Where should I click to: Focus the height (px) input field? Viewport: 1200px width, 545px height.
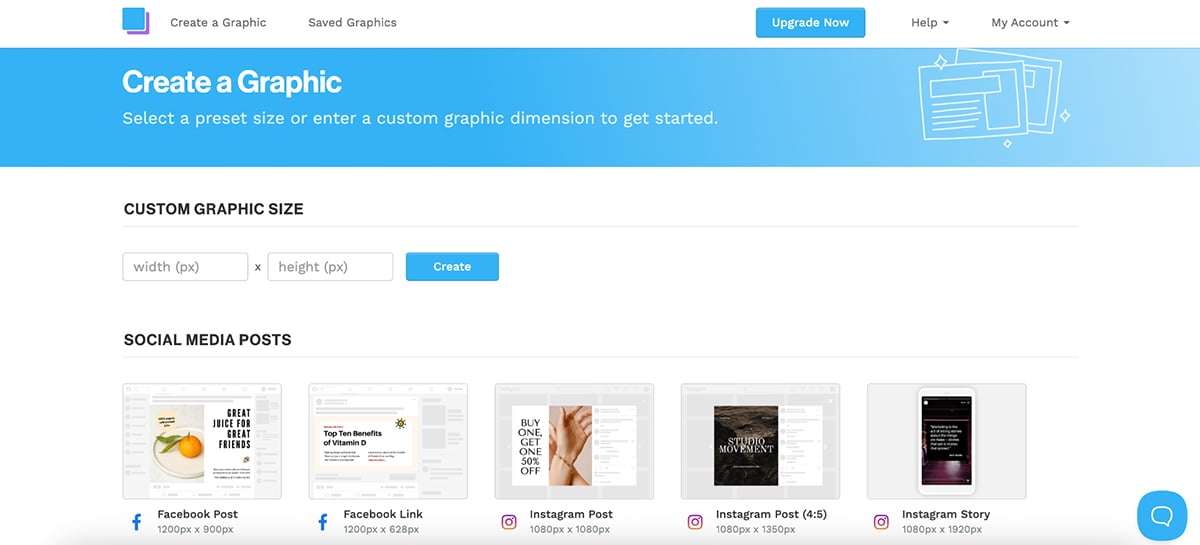point(330,267)
